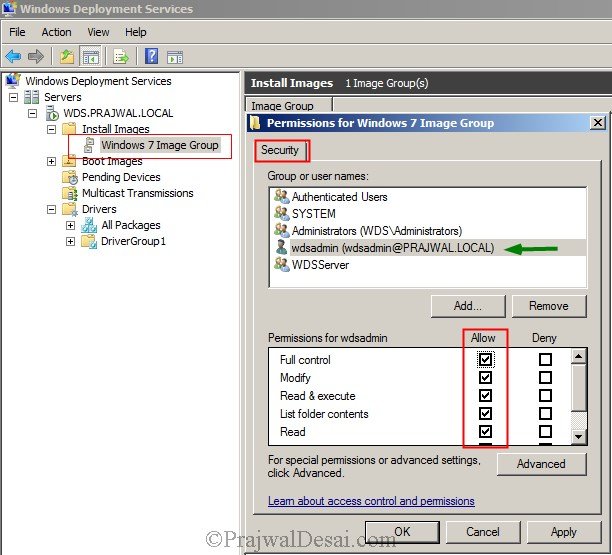Toggle the Allow checkbox for Full control
The height and width of the screenshot is (555, 612).
pyautogui.click(x=485, y=360)
